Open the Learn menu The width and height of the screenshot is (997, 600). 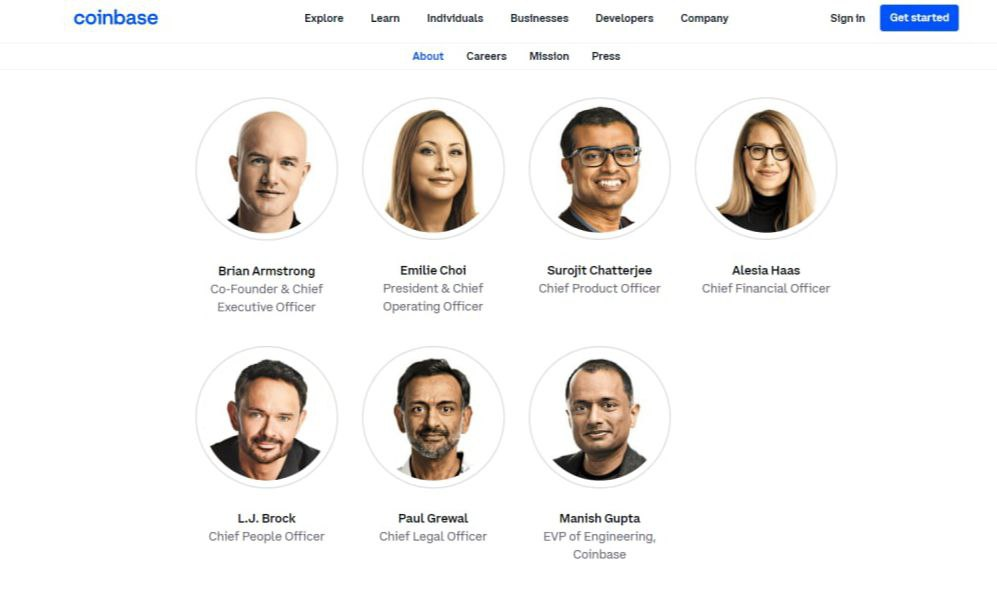point(385,18)
